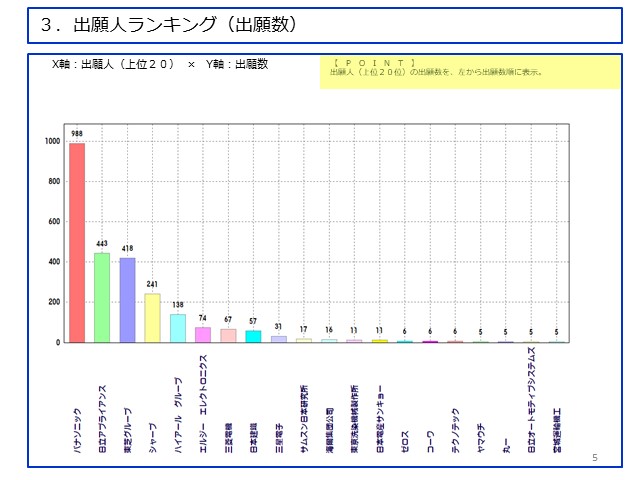Image resolution: width=640 pixels, height=480 pixels.
Task: Click the 241 value label
Action: [x=152, y=284]
